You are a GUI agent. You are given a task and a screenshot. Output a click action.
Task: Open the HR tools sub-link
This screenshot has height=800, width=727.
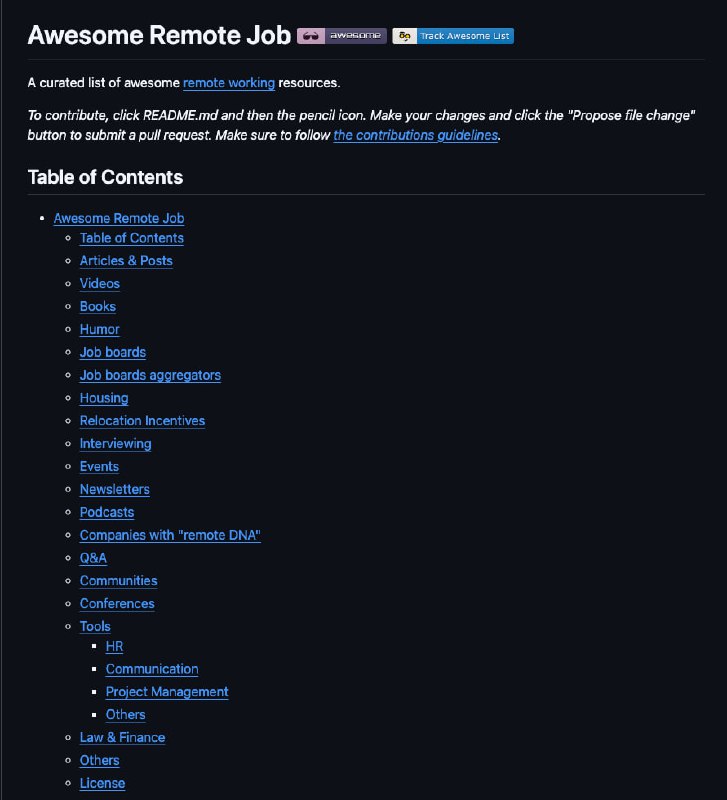[115, 647]
